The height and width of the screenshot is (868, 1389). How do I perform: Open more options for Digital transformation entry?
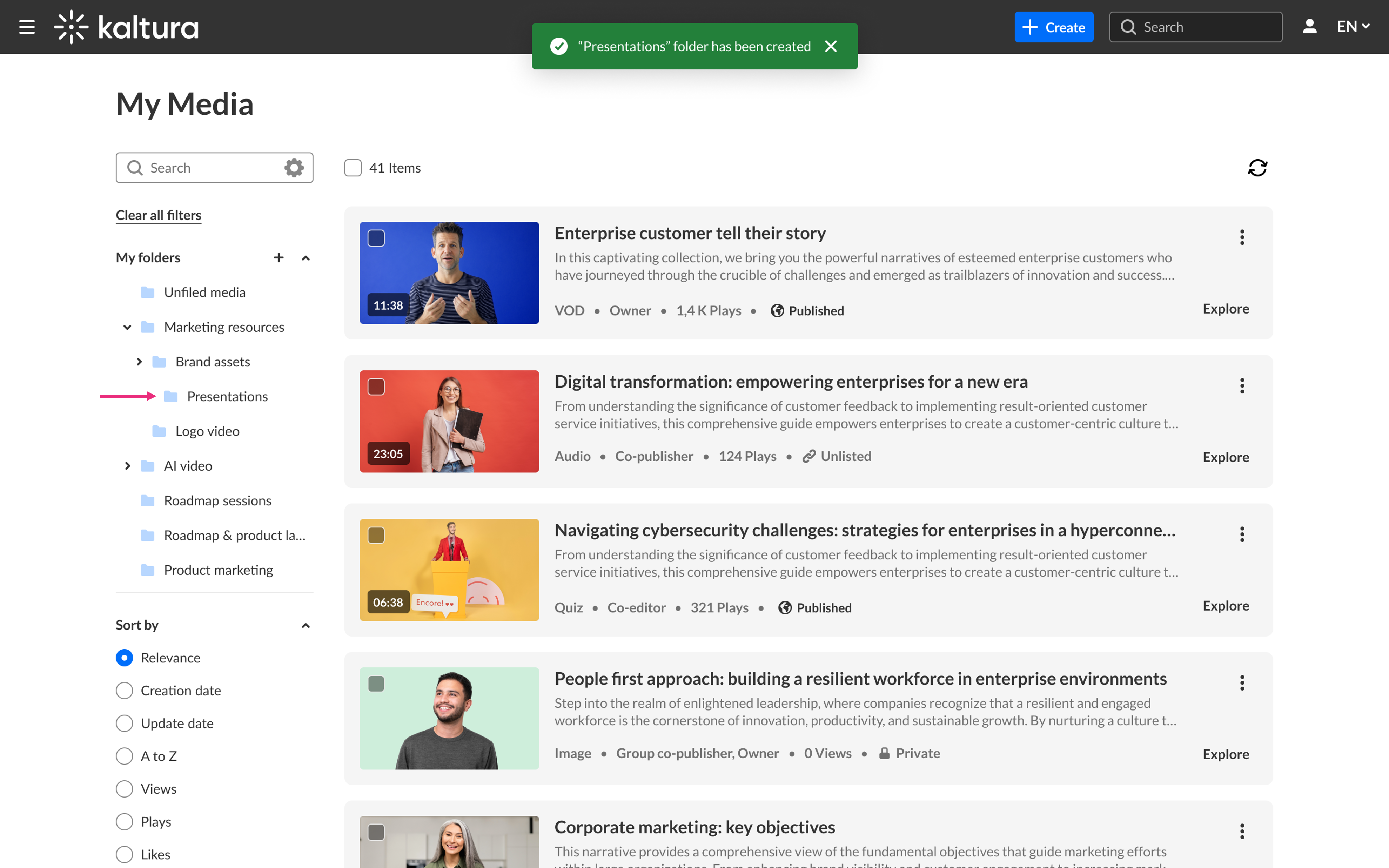tap(1241, 386)
